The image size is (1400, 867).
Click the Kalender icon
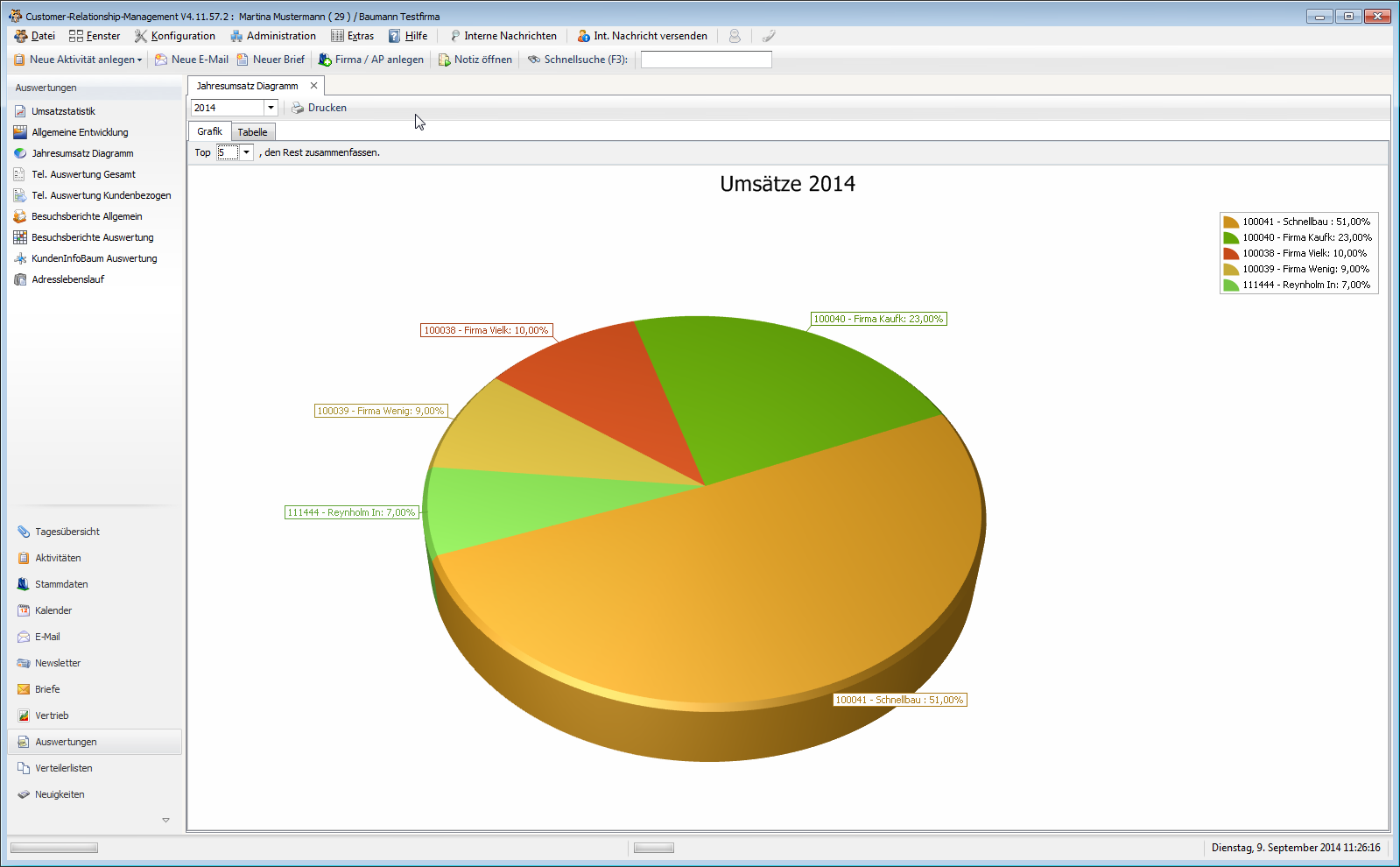(24, 610)
